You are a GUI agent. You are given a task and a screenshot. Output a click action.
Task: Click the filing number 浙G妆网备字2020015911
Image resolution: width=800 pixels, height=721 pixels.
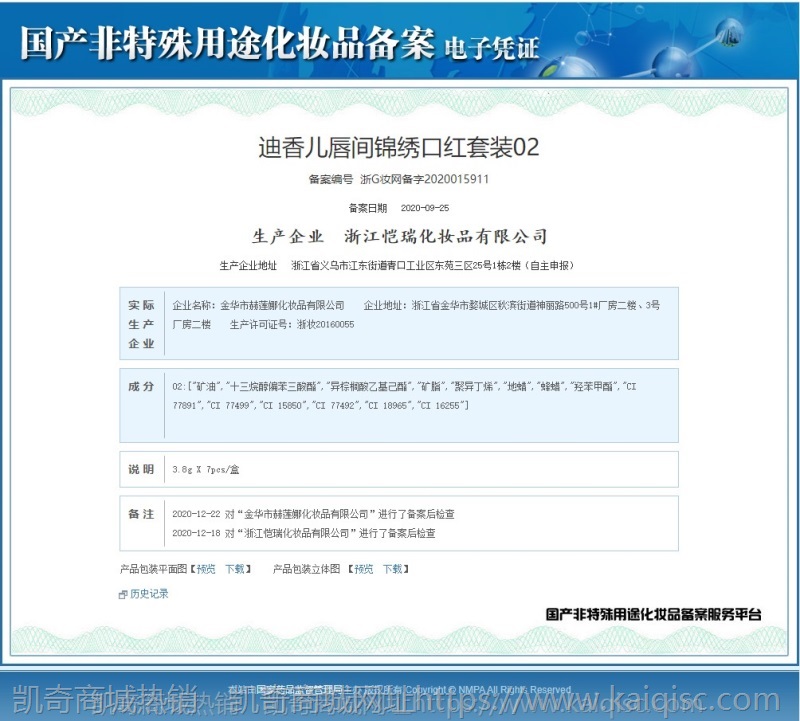coord(424,179)
